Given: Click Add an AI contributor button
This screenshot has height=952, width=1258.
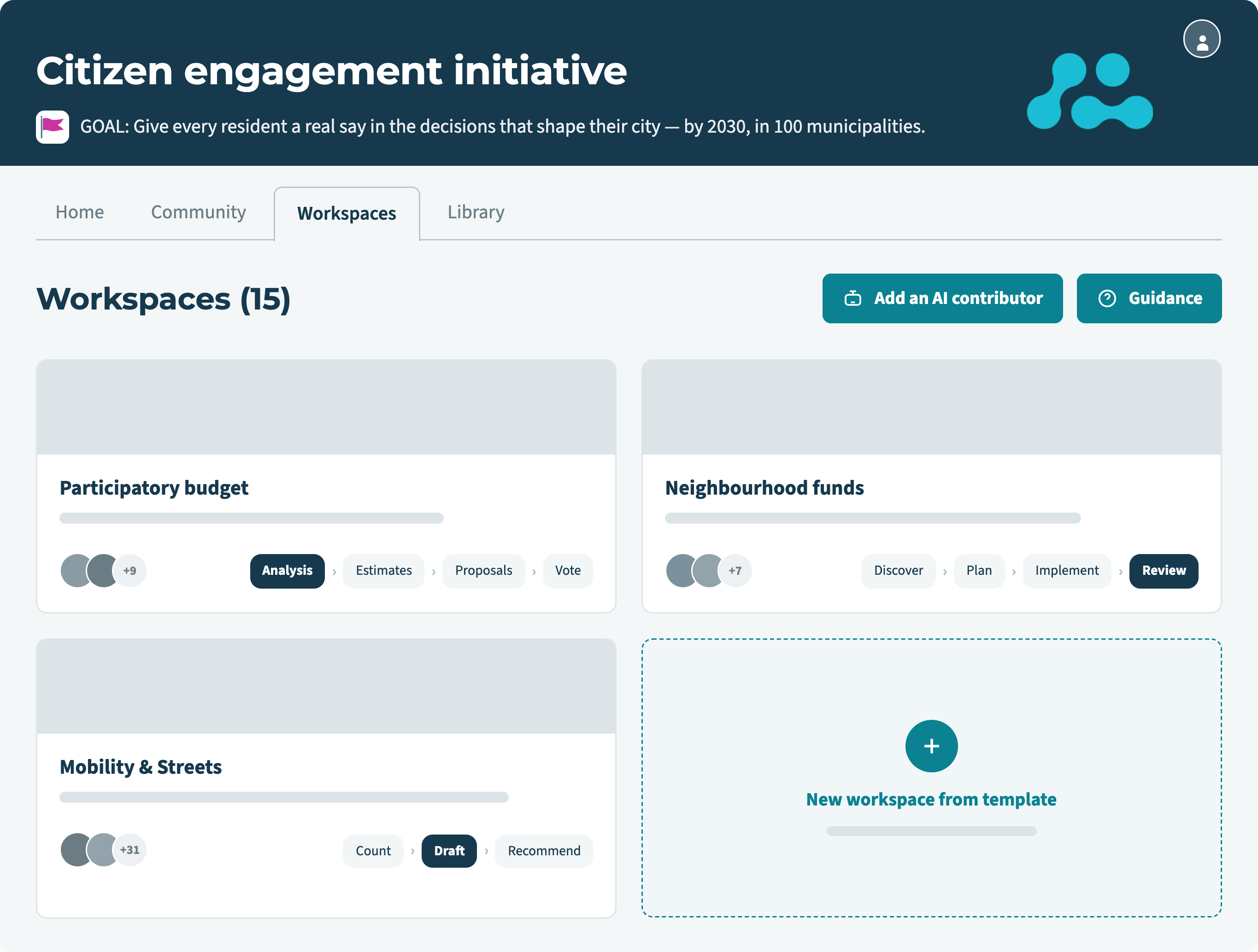Looking at the screenshot, I should pyautogui.click(x=942, y=298).
